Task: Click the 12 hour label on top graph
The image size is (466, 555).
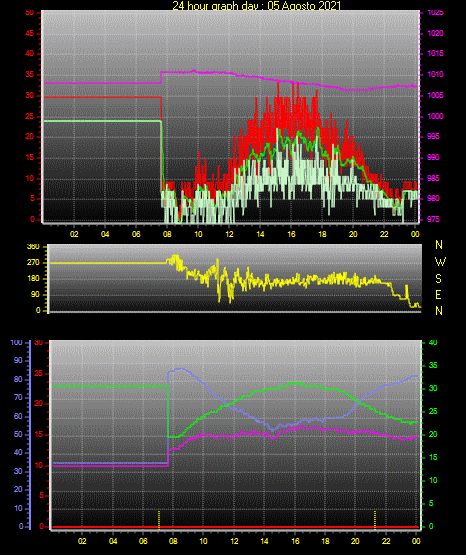Action: click(229, 234)
